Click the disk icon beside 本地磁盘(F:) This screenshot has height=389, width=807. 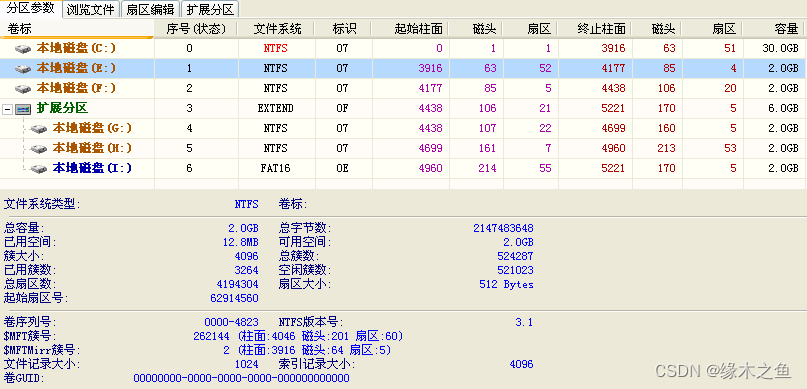pos(23,89)
